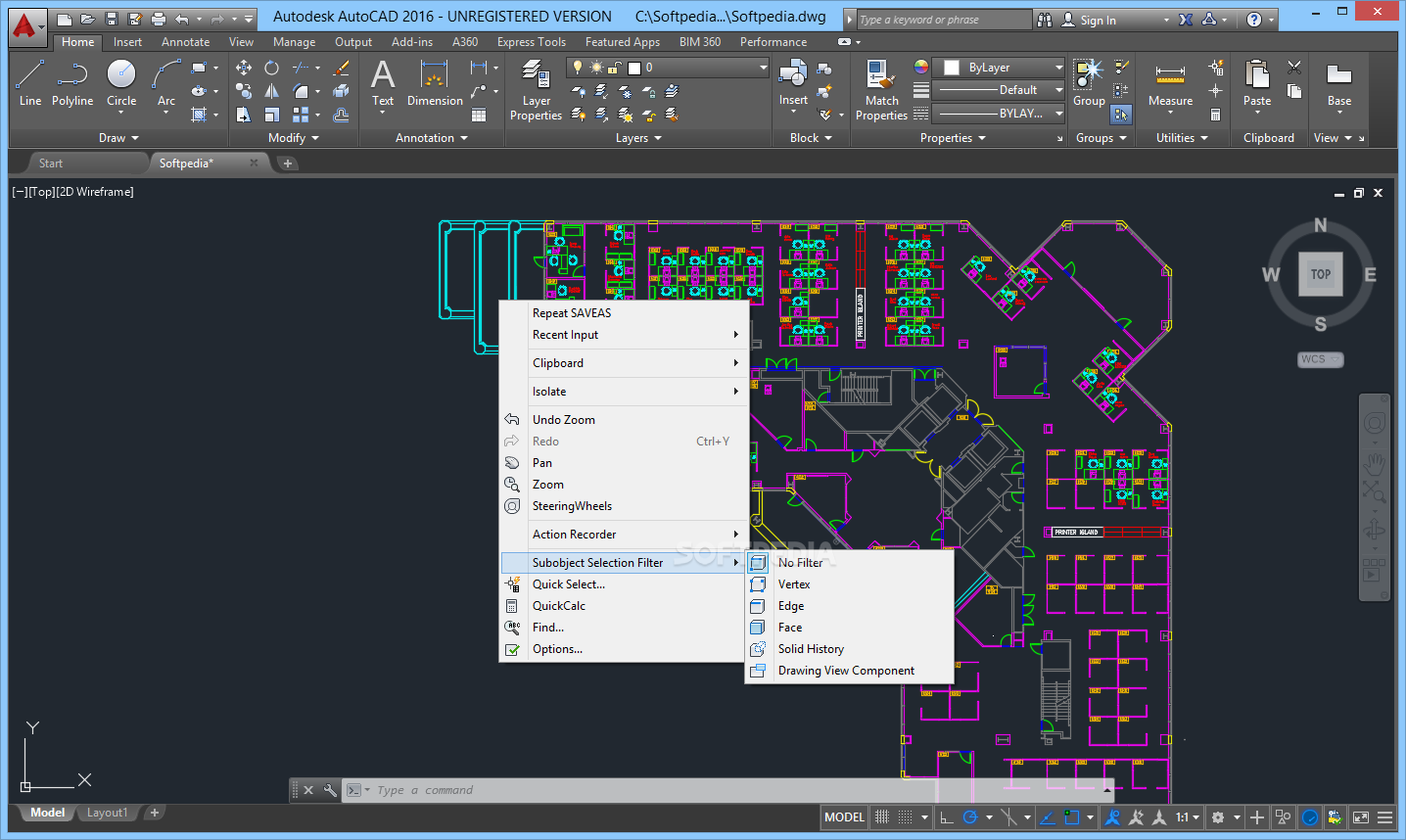The image size is (1406, 840).
Task: Click the multiline Text tool
Action: [x=383, y=83]
